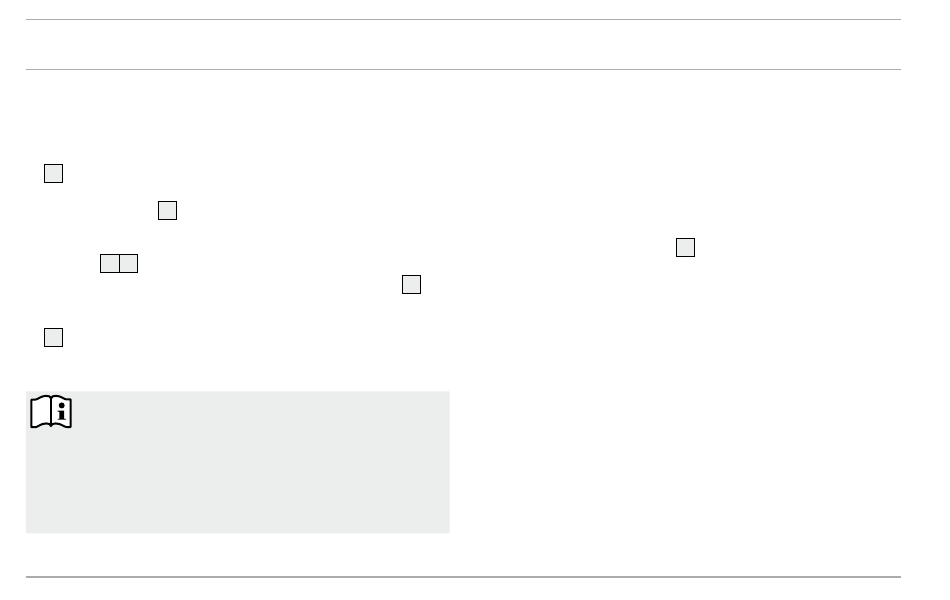Click the second horizontal divider under the header
The height and width of the screenshot is (600, 950).
[463, 69]
